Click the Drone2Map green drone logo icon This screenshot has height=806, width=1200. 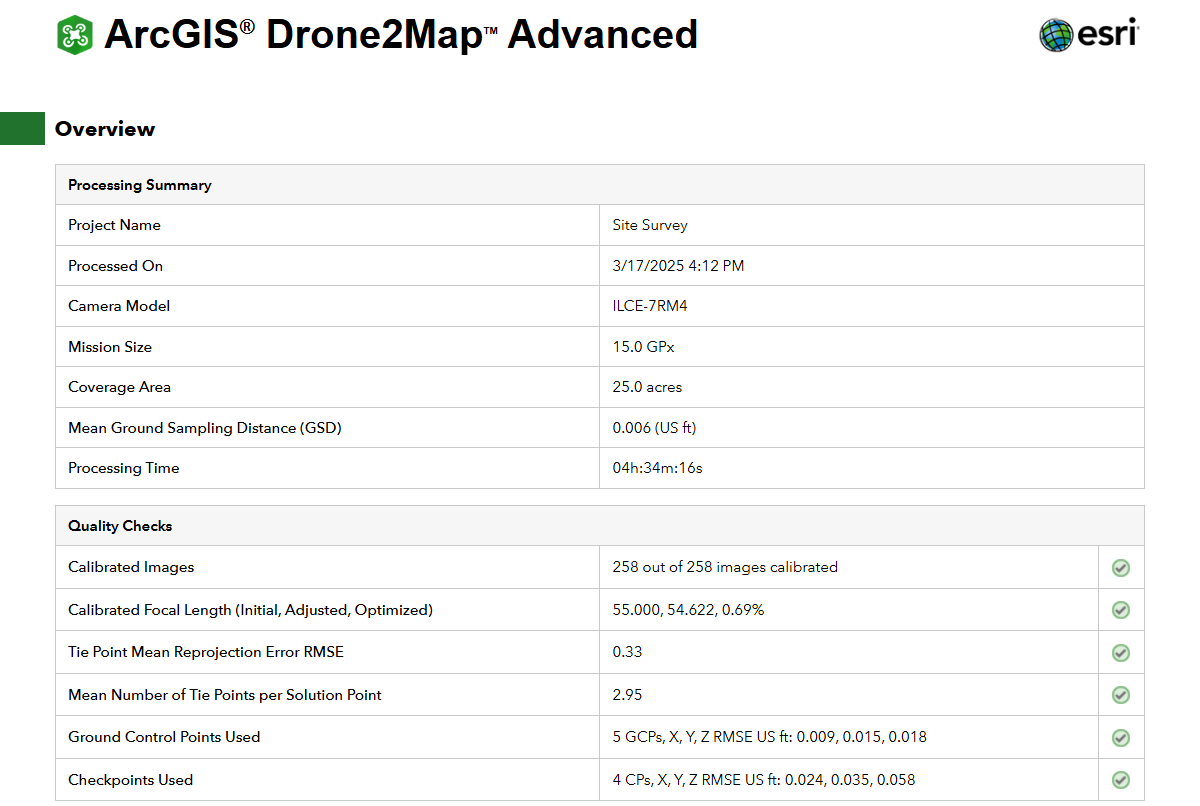[x=75, y=35]
